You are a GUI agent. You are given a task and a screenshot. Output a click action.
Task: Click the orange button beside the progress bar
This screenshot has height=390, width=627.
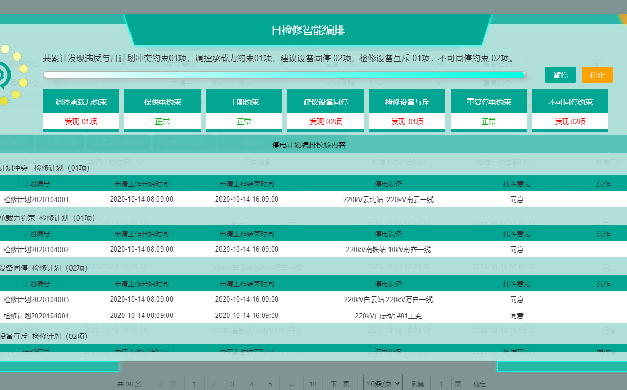[x=597, y=75]
